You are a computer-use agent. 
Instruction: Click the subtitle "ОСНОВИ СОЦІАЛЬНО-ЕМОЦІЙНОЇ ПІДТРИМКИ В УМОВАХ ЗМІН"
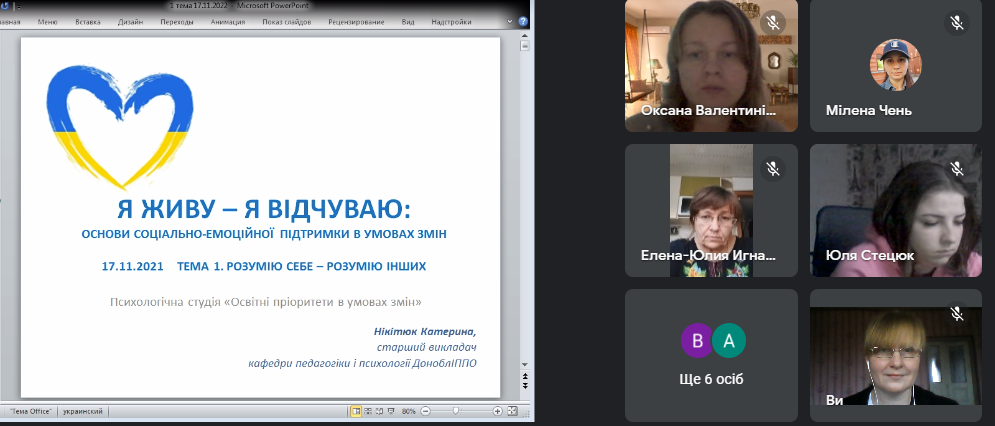click(x=264, y=234)
